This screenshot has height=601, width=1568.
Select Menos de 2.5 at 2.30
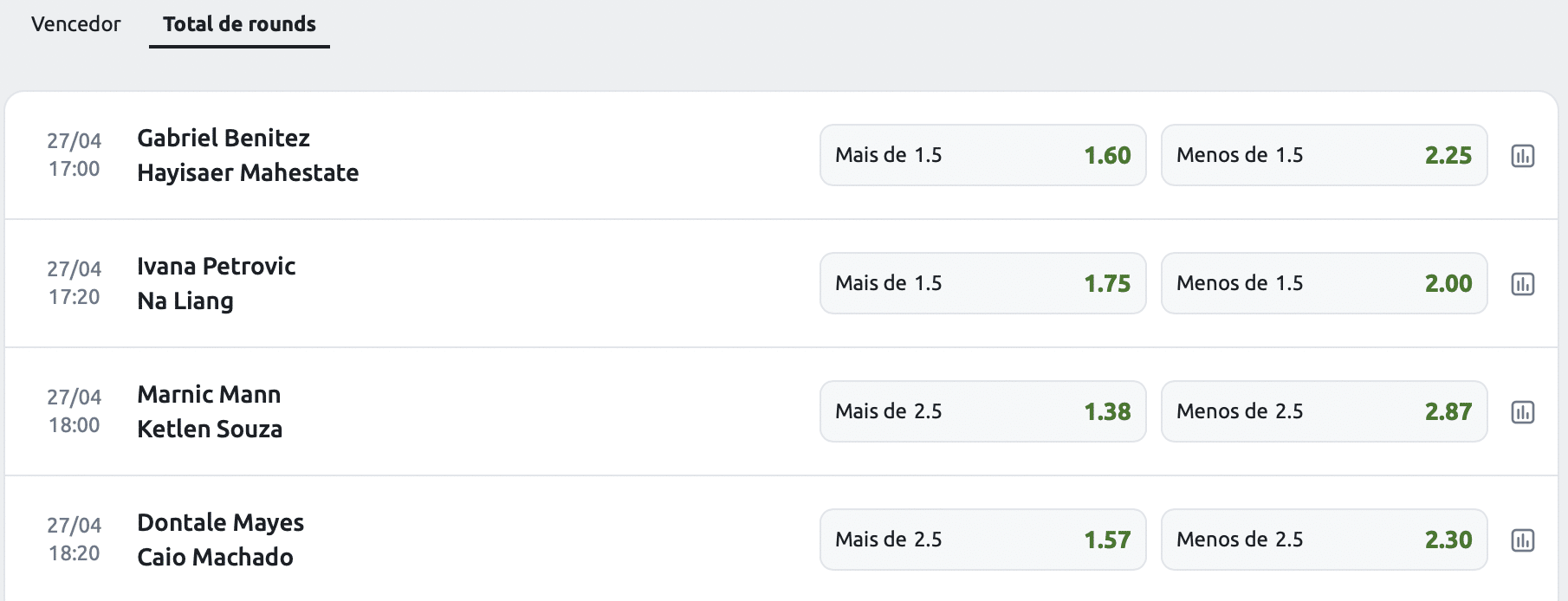pos(1325,540)
